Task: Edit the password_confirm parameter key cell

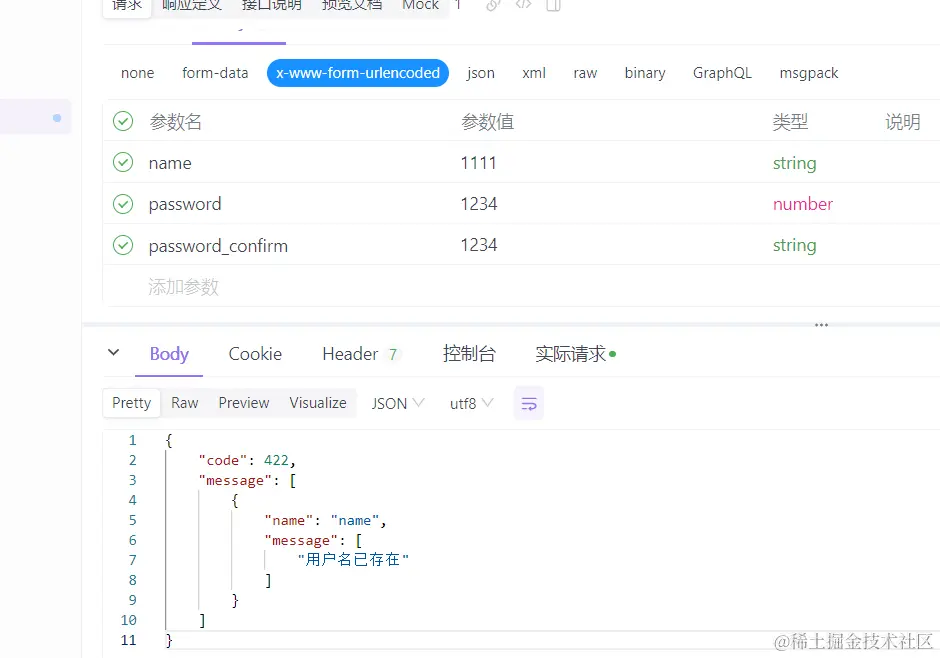Action: click(218, 246)
